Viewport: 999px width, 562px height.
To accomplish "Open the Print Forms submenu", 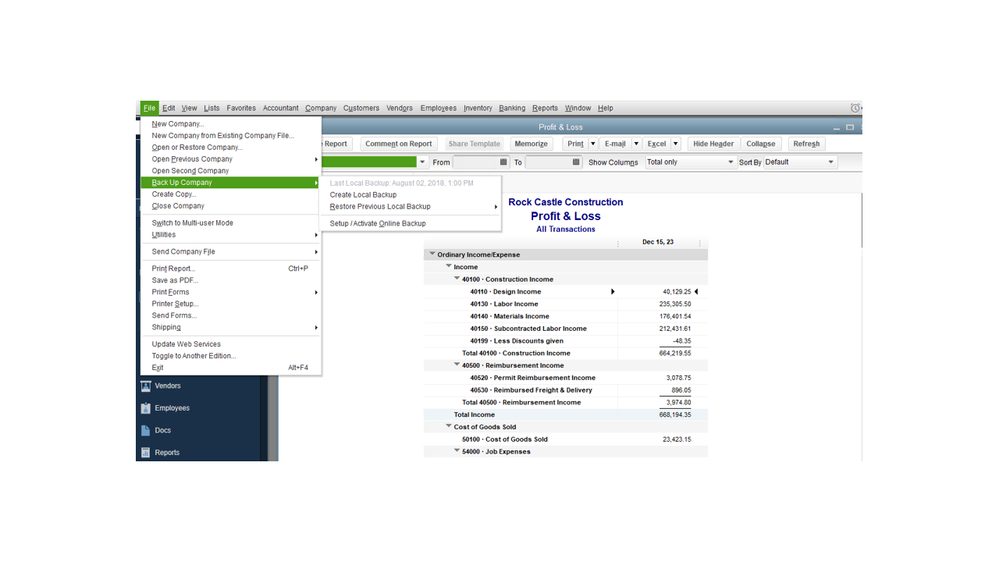I will (231, 292).
